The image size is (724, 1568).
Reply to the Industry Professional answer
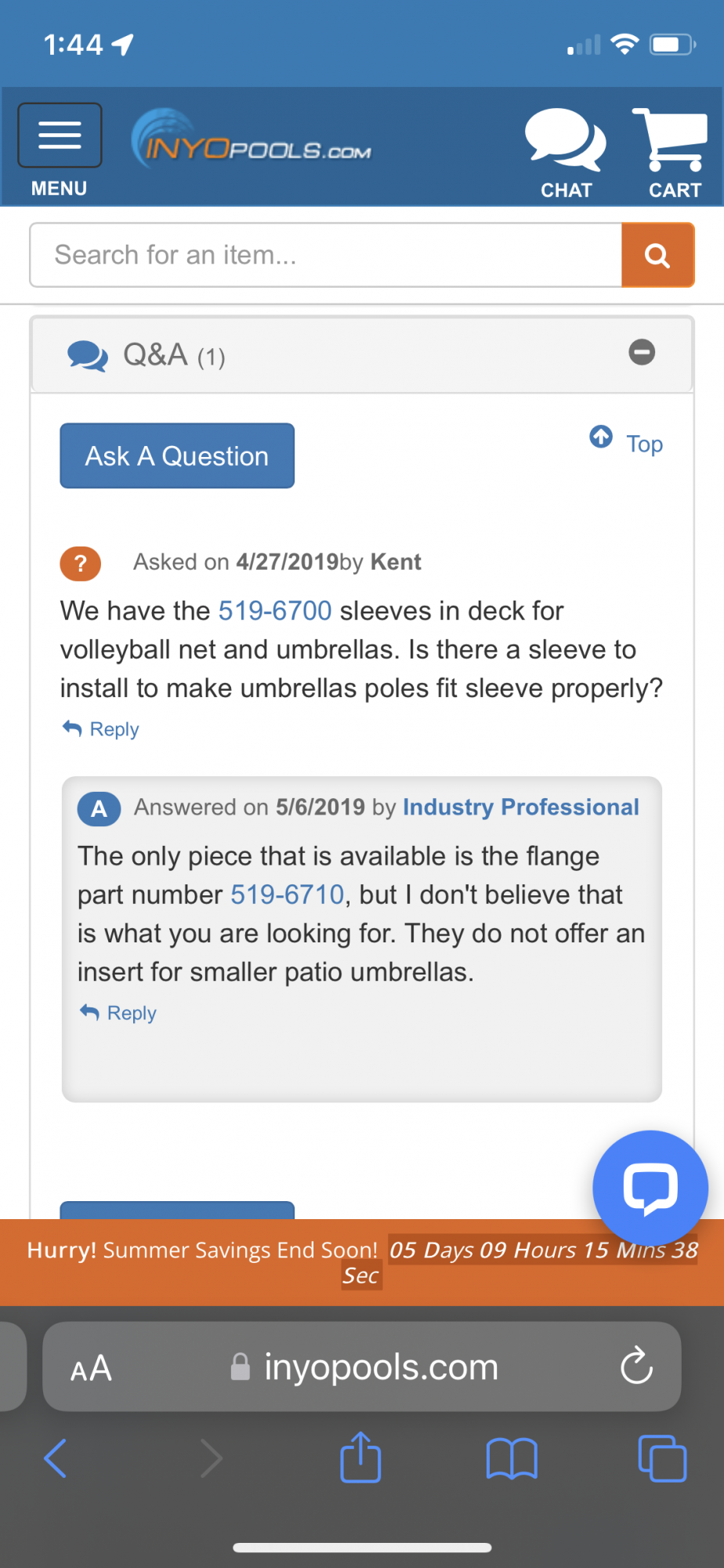(118, 1013)
